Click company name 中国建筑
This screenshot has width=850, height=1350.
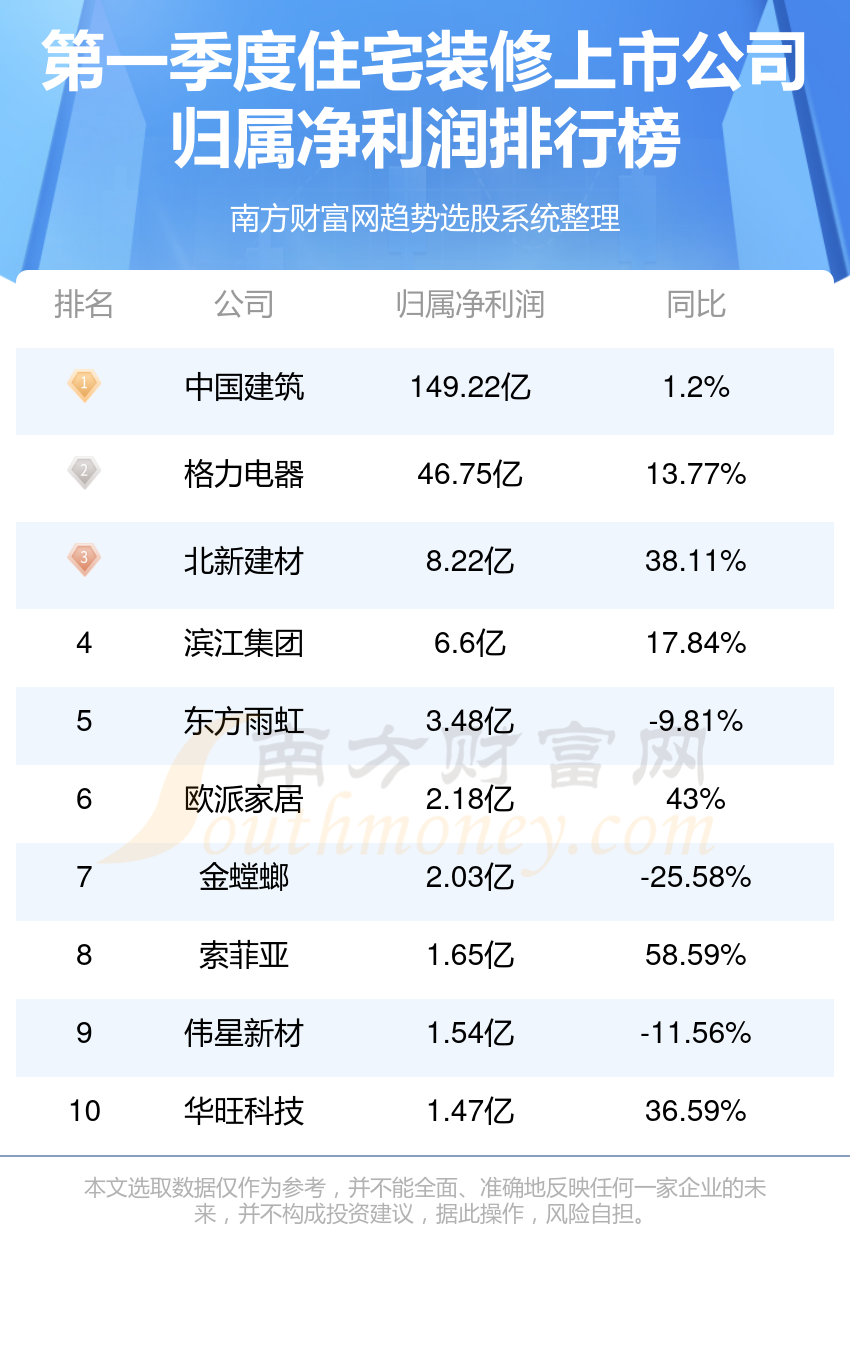(x=244, y=387)
